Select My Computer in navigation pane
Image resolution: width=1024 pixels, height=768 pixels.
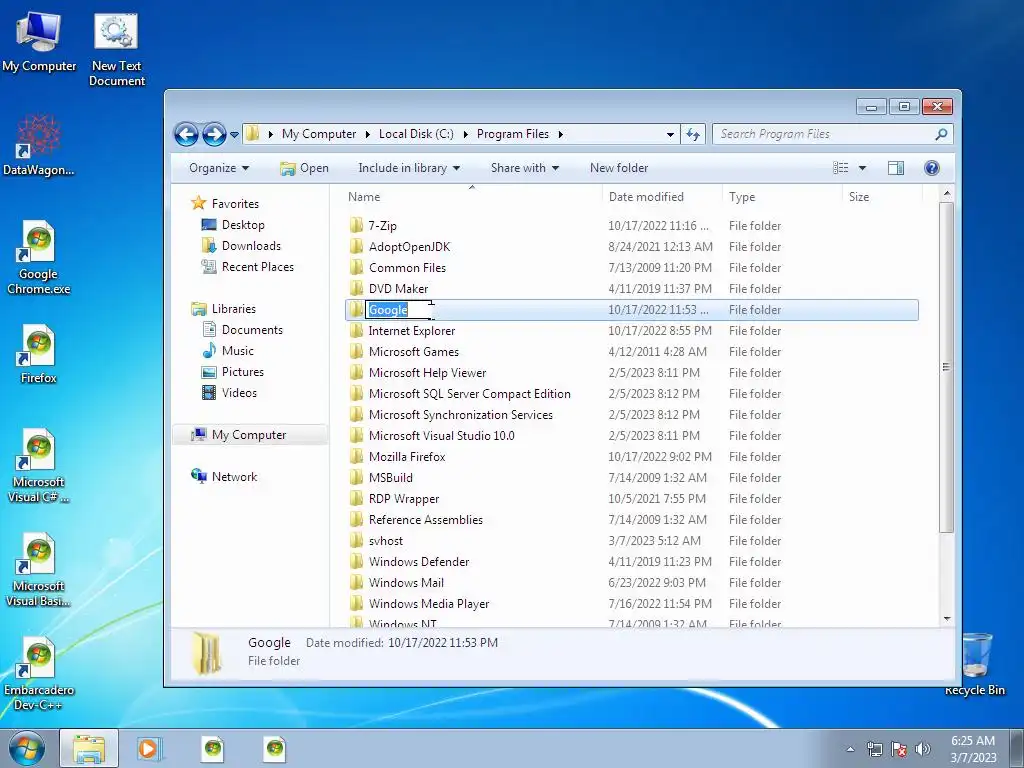click(x=249, y=435)
